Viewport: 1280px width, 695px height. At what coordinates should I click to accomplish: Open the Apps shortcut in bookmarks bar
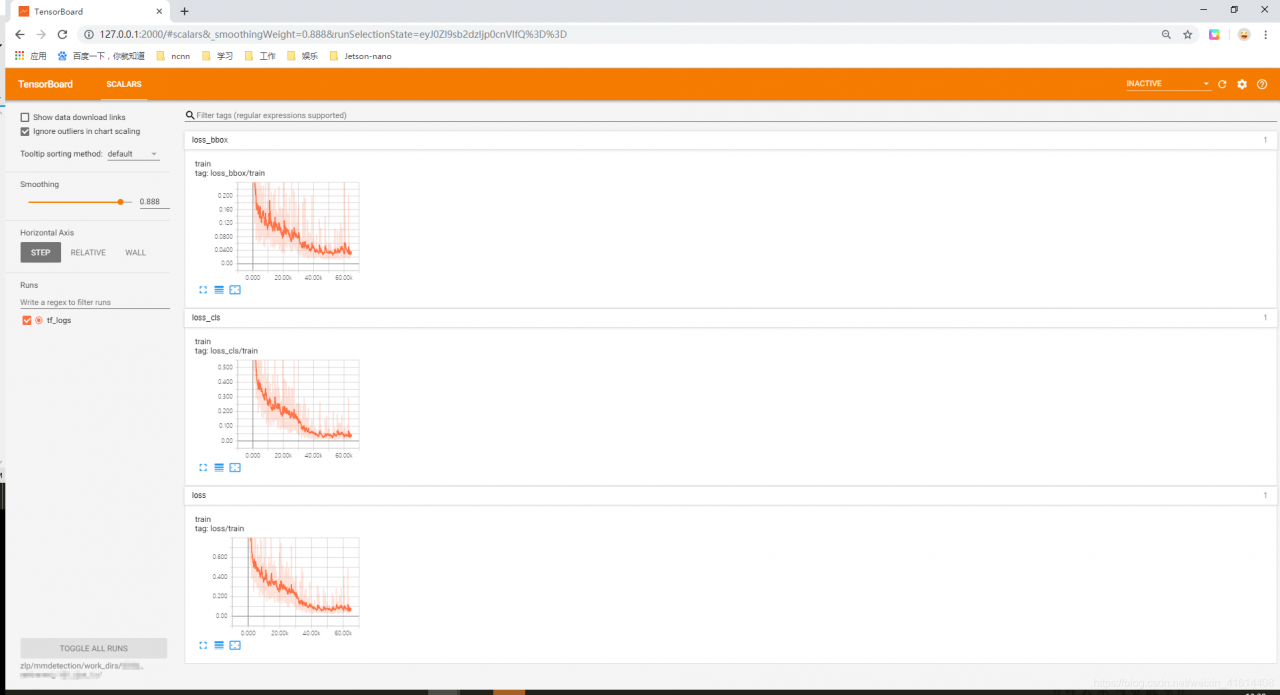point(30,56)
